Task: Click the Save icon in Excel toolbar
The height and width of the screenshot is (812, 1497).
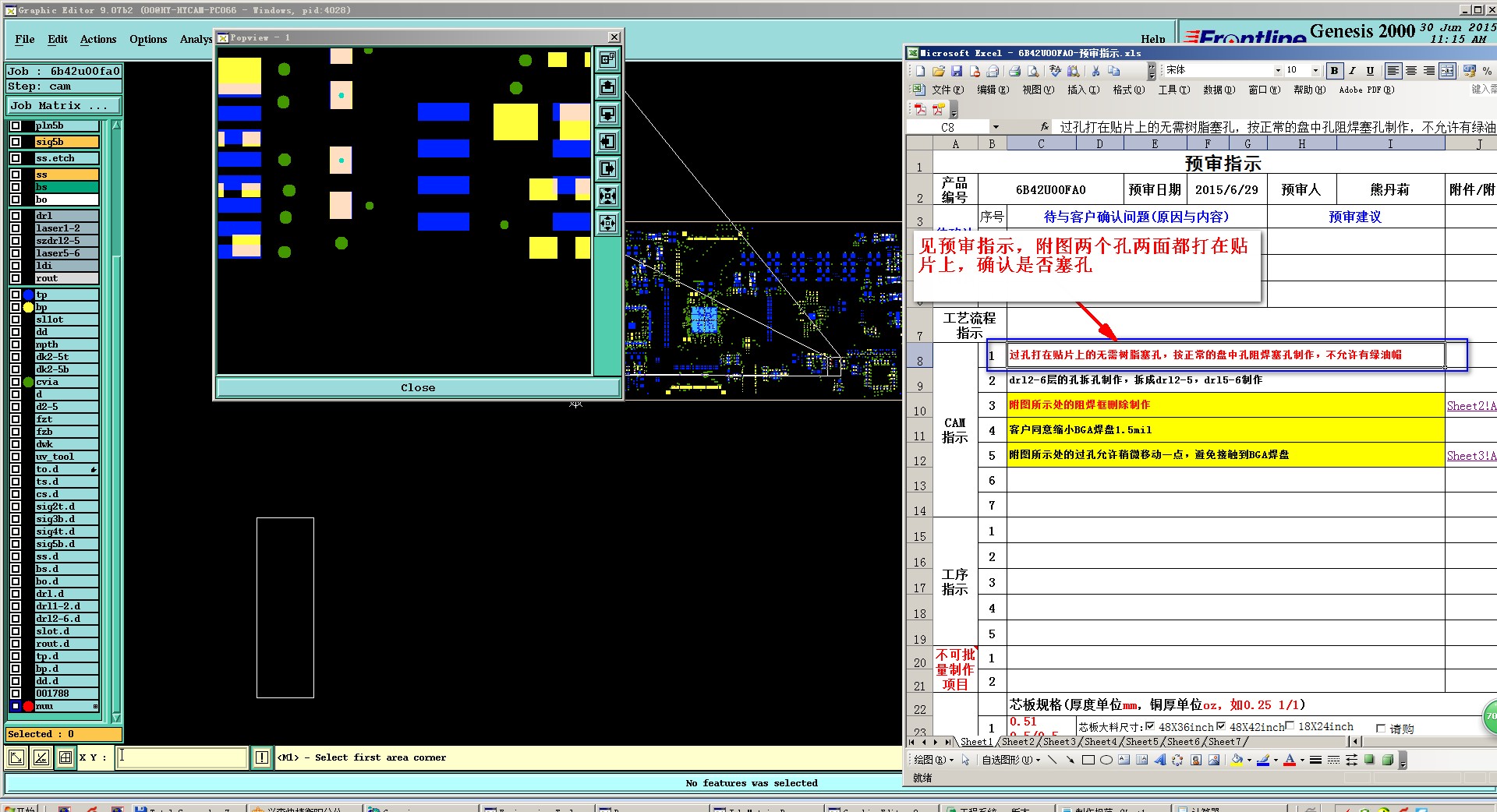Action: pos(956,71)
